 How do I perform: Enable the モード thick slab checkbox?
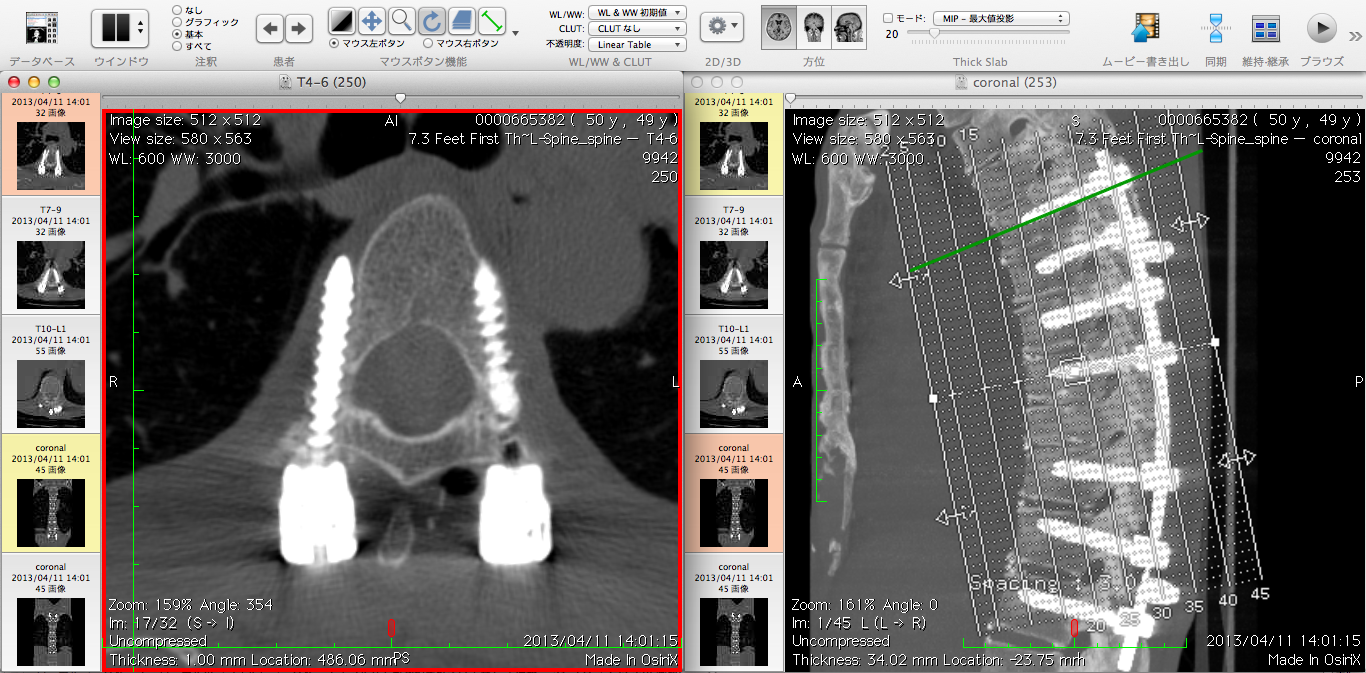click(x=889, y=18)
